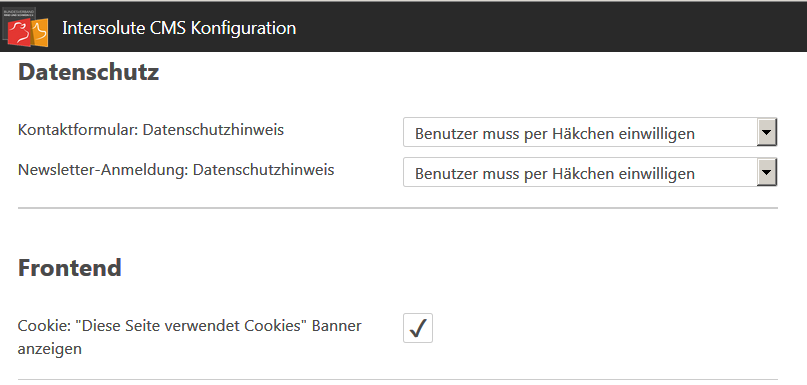The height and width of the screenshot is (385, 807).
Task: Click the Newsletter-Anmeldung dropdown arrow button
Action: click(x=766, y=172)
